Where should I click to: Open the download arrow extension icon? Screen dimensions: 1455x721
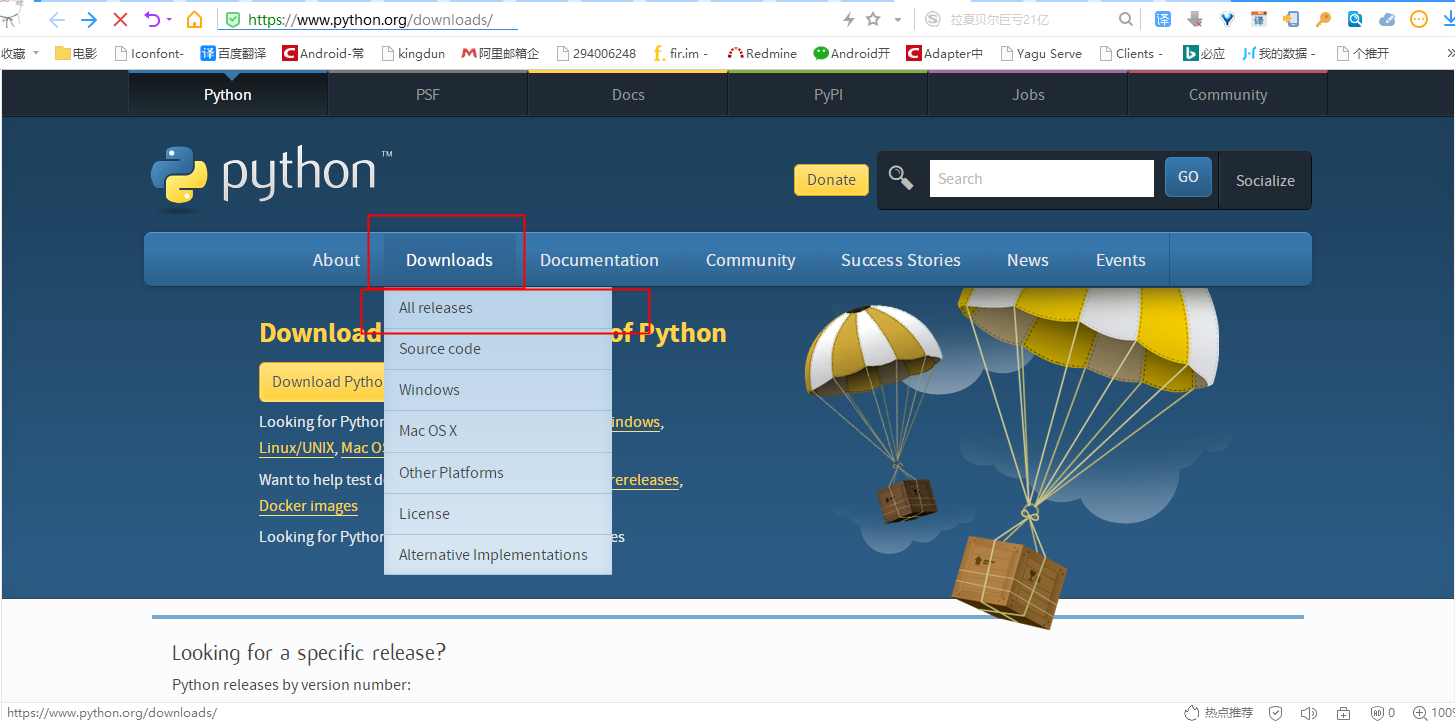pos(1195,19)
